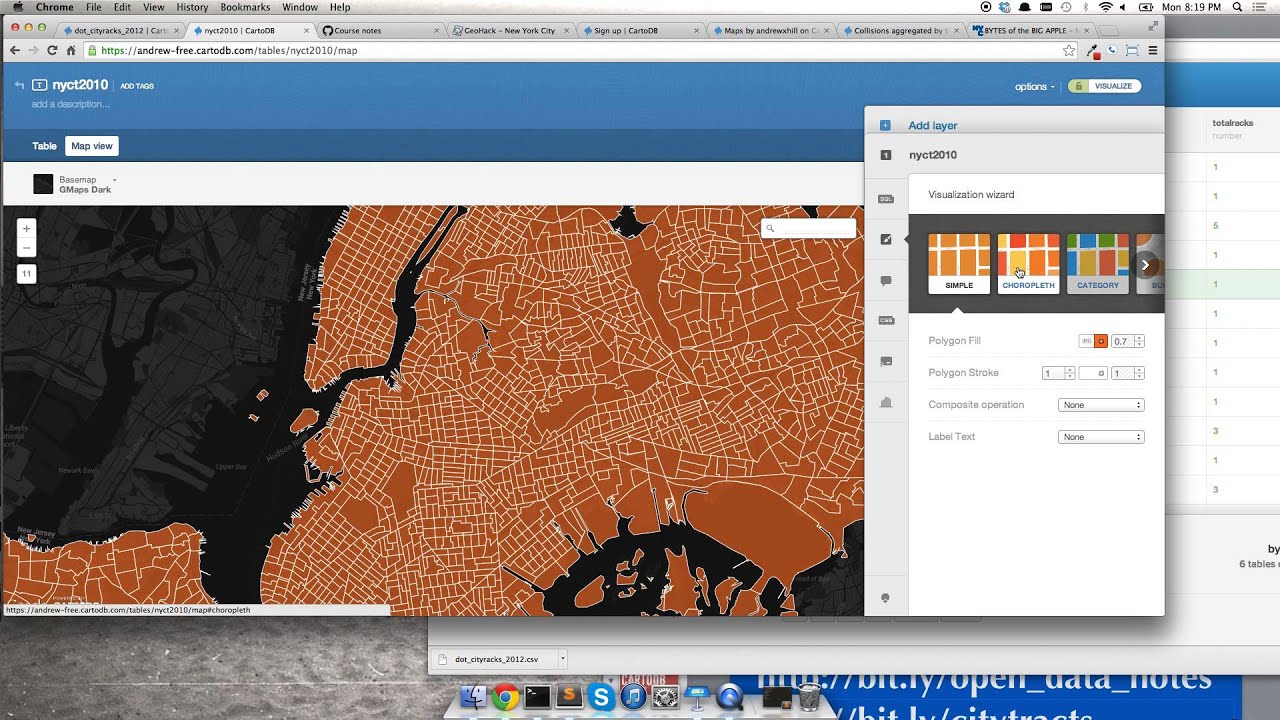Viewport: 1280px width, 720px height.
Task: Open Skype from the Dock
Action: (x=601, y=696)
